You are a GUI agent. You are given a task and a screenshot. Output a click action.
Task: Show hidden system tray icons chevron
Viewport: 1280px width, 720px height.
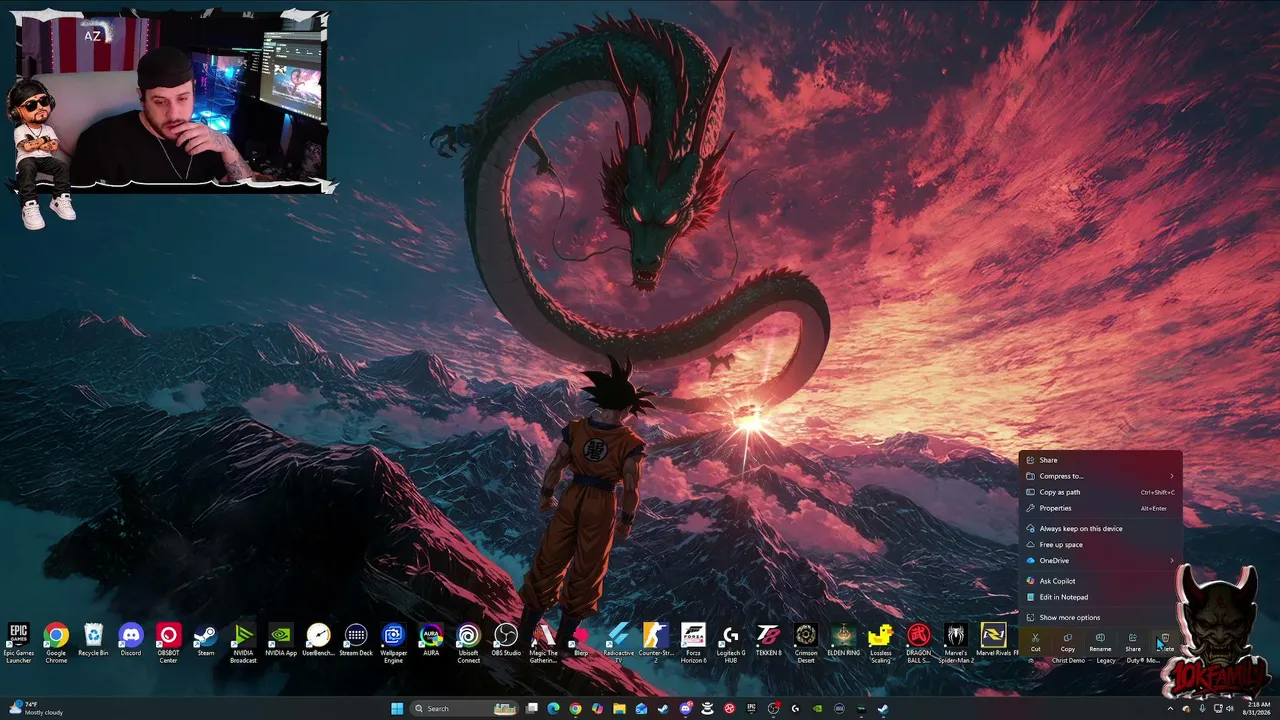click(x=1170, y=709)
